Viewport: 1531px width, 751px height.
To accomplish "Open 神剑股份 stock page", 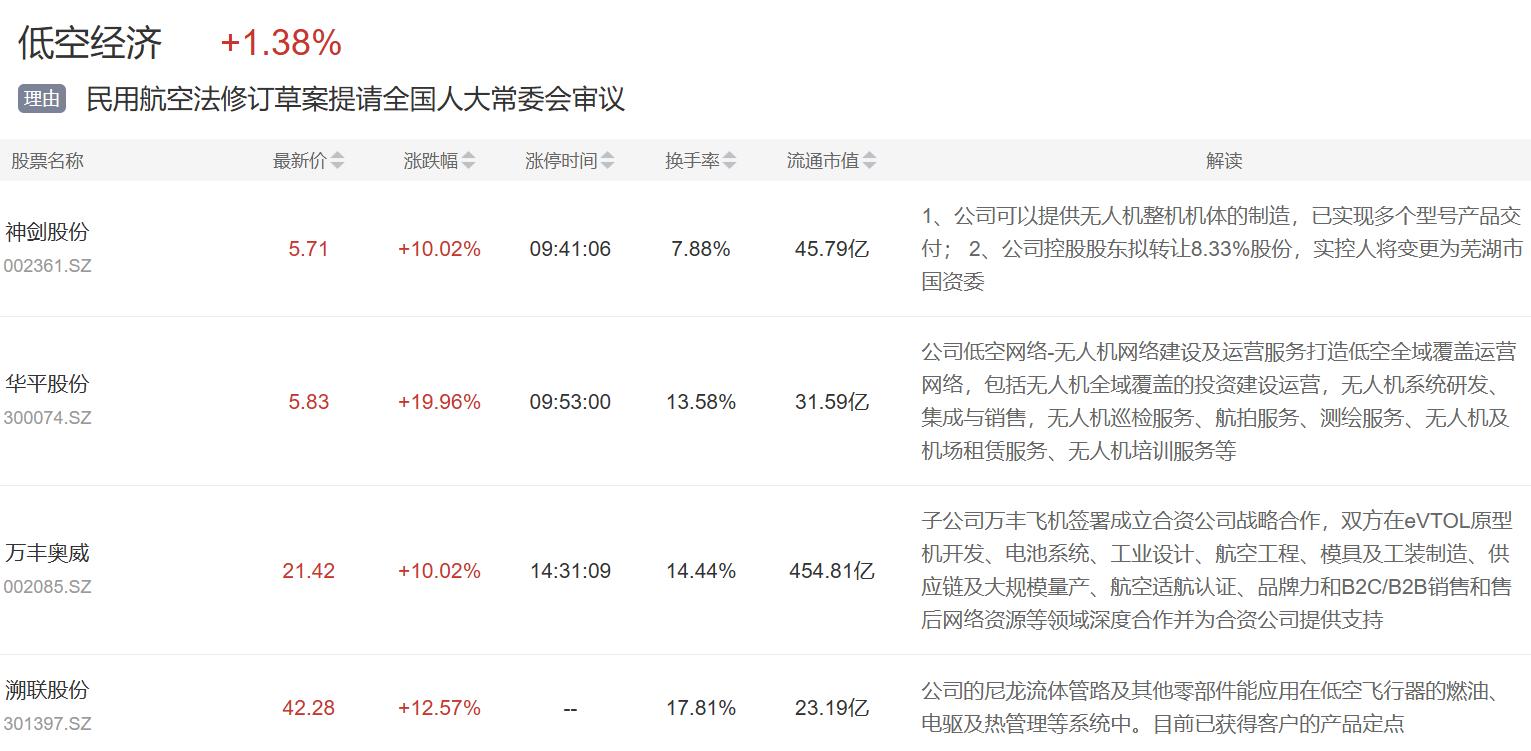I will [47, 232].
